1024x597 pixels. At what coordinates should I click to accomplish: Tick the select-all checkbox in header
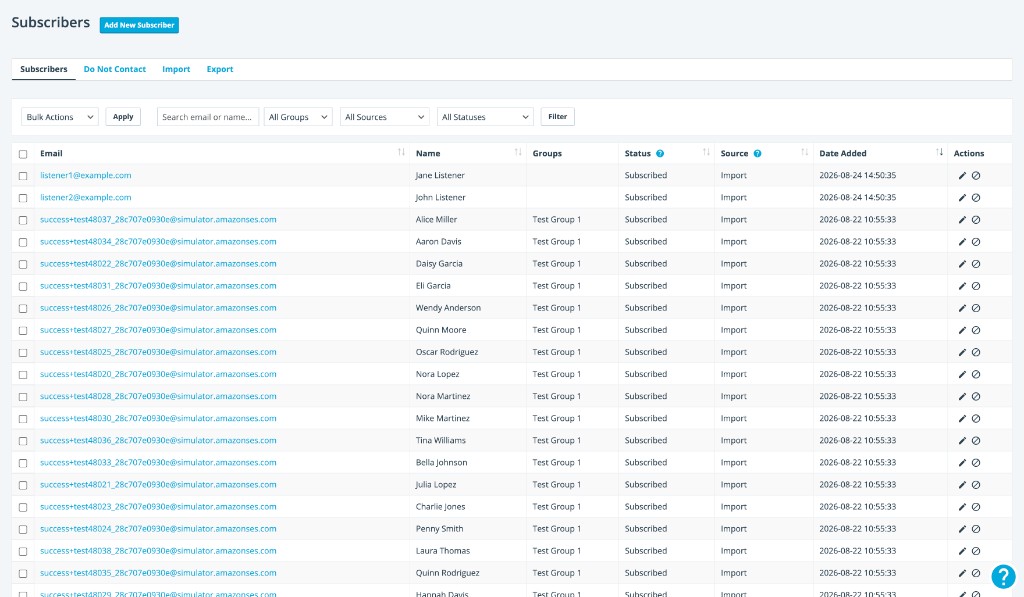[x=23, y=154]
